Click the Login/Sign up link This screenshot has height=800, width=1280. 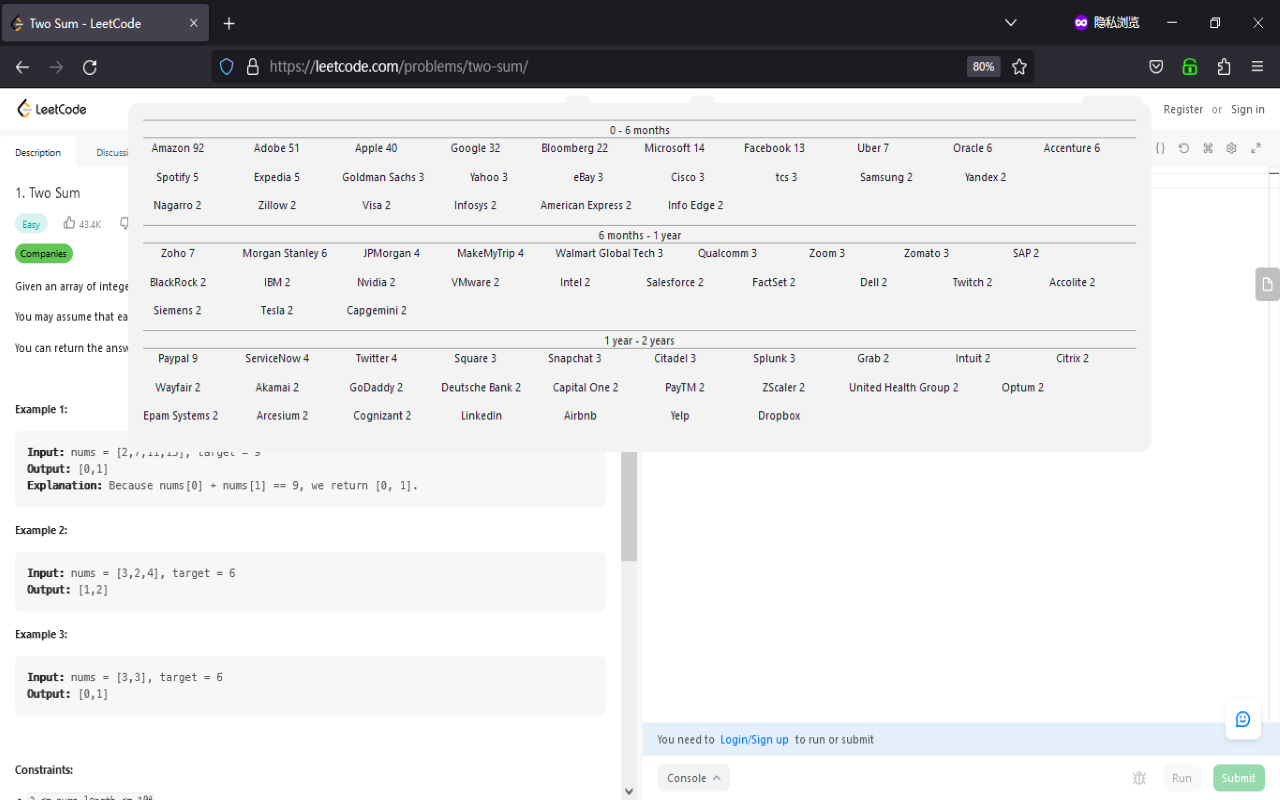click(x=754, y=740)
